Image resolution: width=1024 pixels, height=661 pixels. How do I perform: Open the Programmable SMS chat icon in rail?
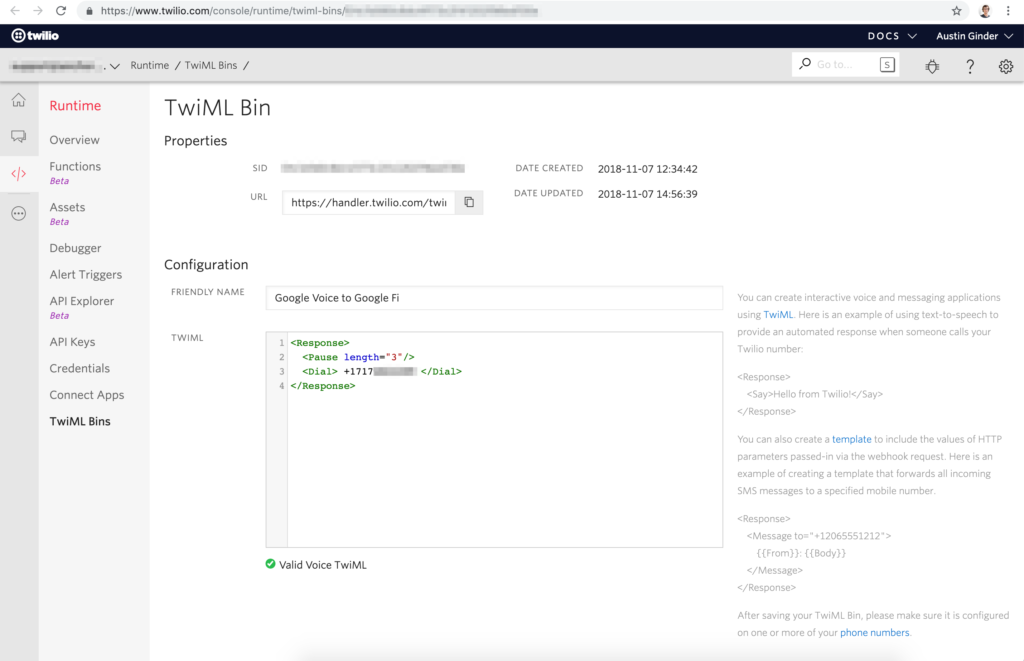click(18, 136)
